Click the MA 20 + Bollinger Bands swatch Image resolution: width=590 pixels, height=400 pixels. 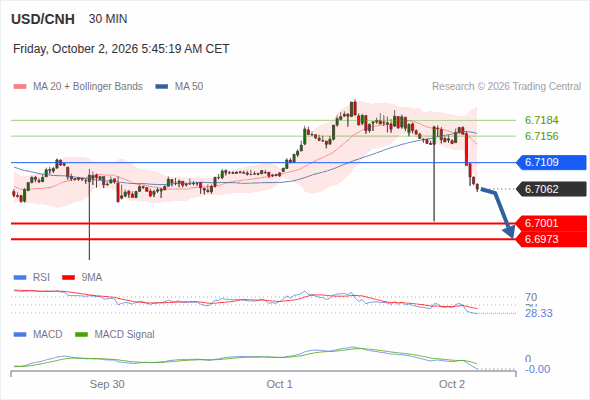20,87
